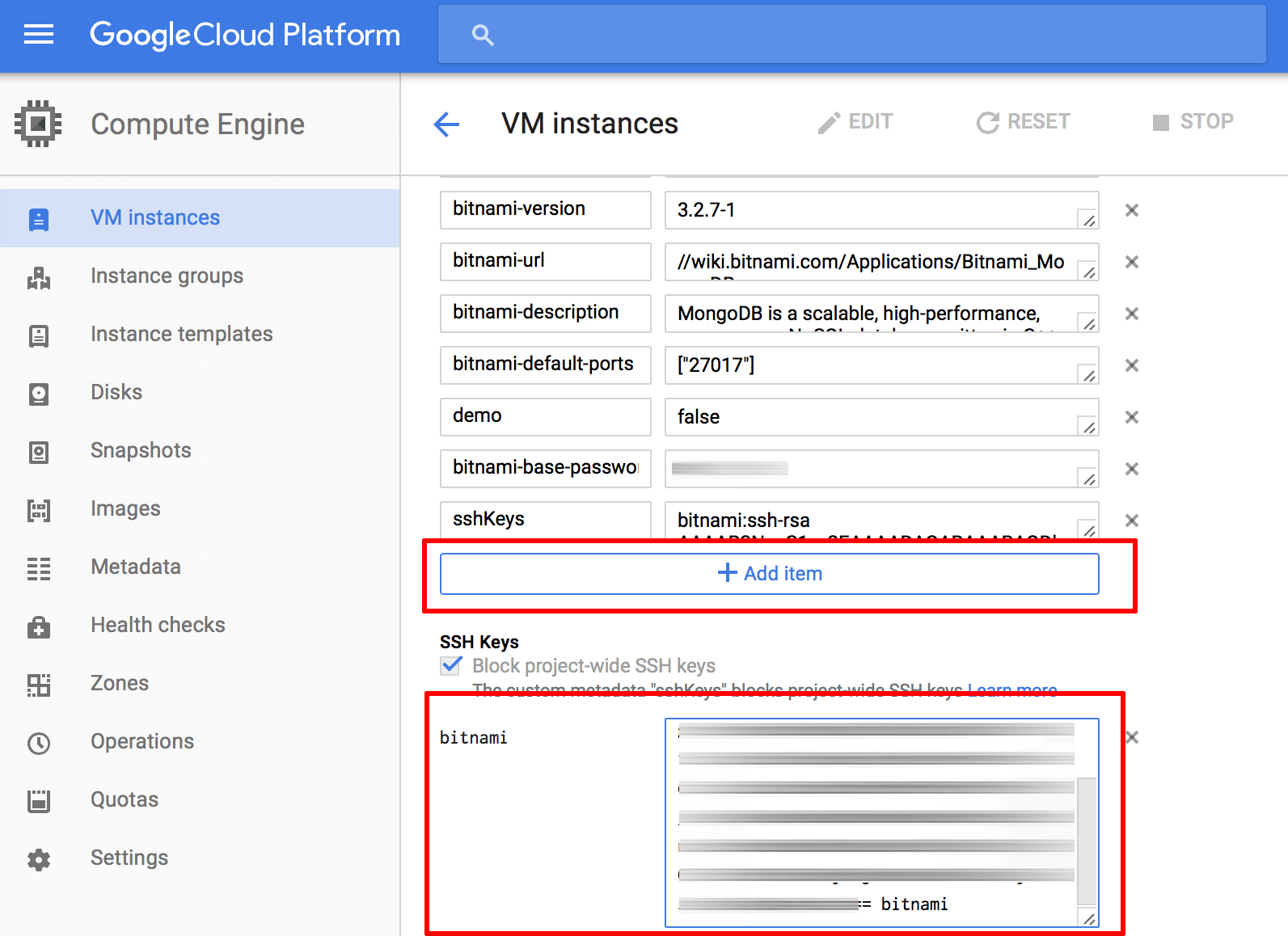
Task: Click the SSH key textarea resize handle
Action: pyautogui.click(x=1089, y=918)
